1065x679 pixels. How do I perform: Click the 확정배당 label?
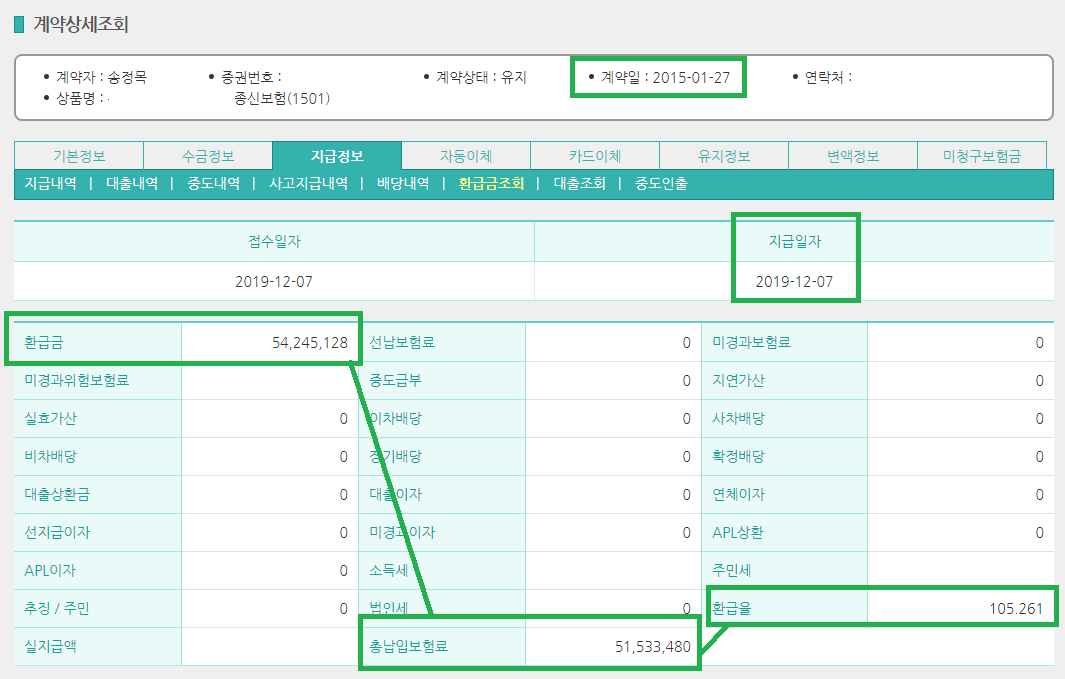click(738, 456)
